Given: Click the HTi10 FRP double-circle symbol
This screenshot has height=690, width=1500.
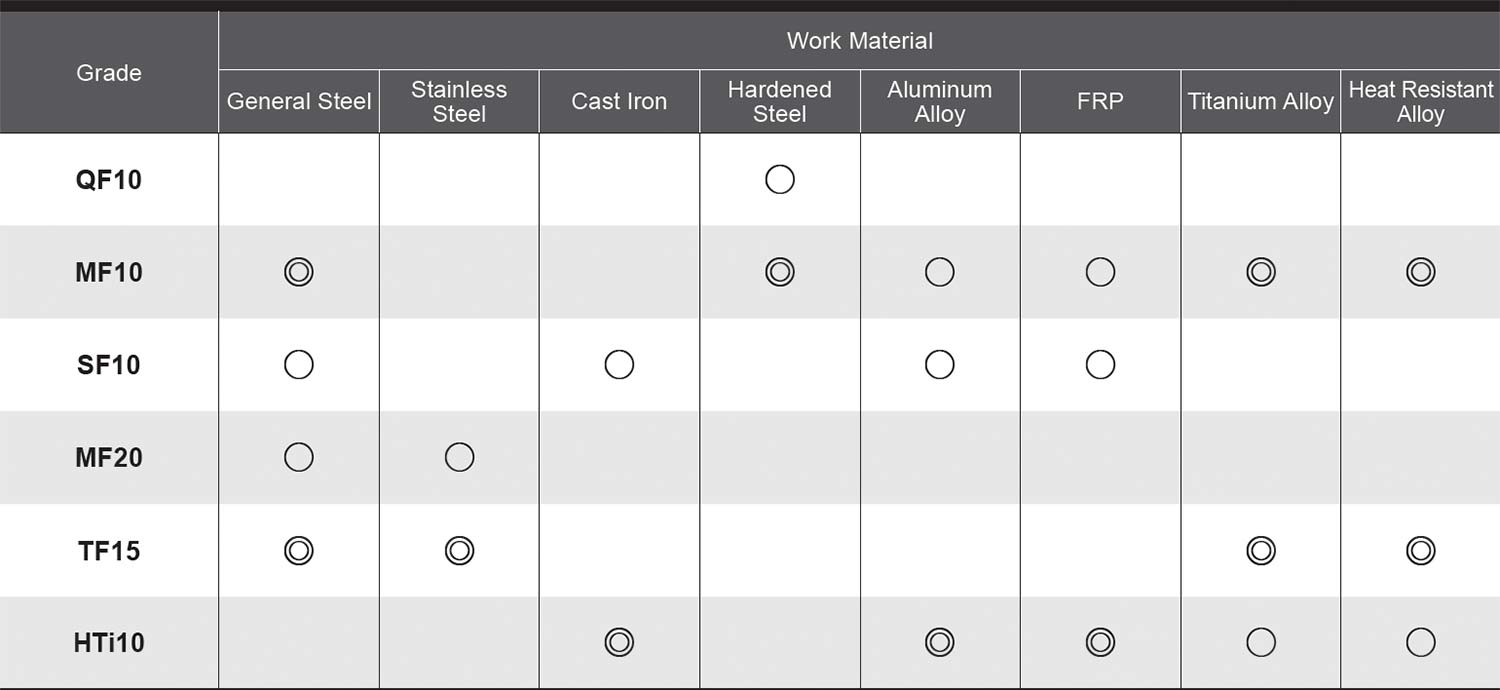Looking at the screenshot, I should 1100,642.
